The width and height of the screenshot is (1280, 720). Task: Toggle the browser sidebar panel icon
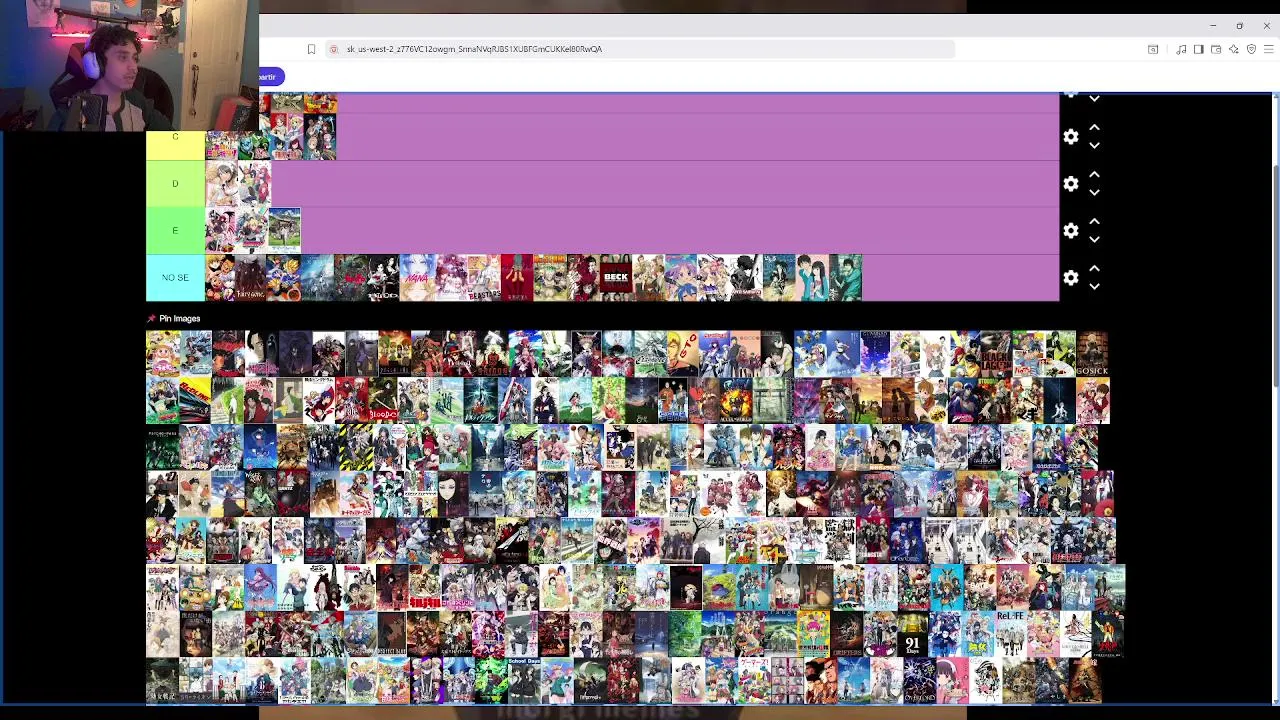(1198, 49)
